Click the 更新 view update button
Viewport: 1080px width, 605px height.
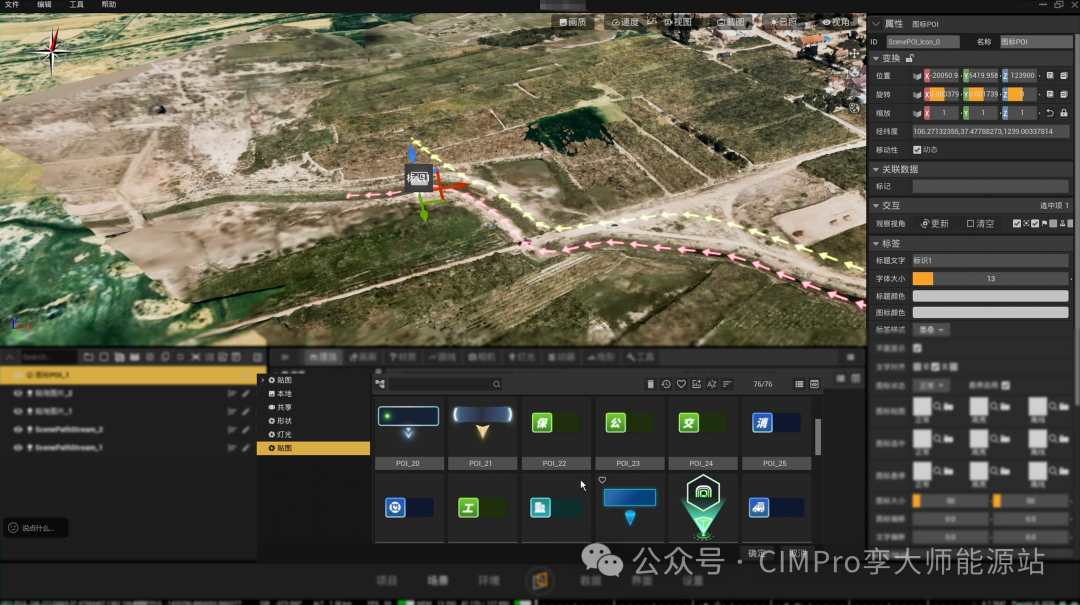click(935, 224)
